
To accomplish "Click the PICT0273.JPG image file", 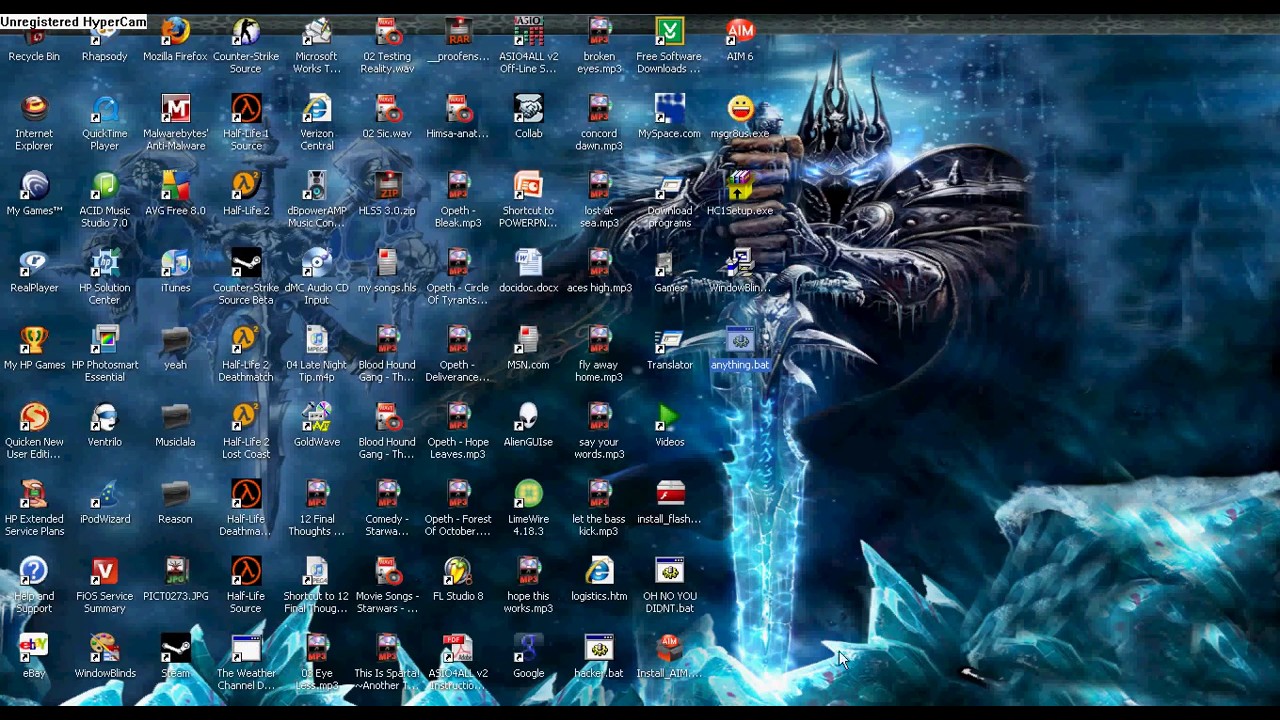I will (x=175, y=578).
